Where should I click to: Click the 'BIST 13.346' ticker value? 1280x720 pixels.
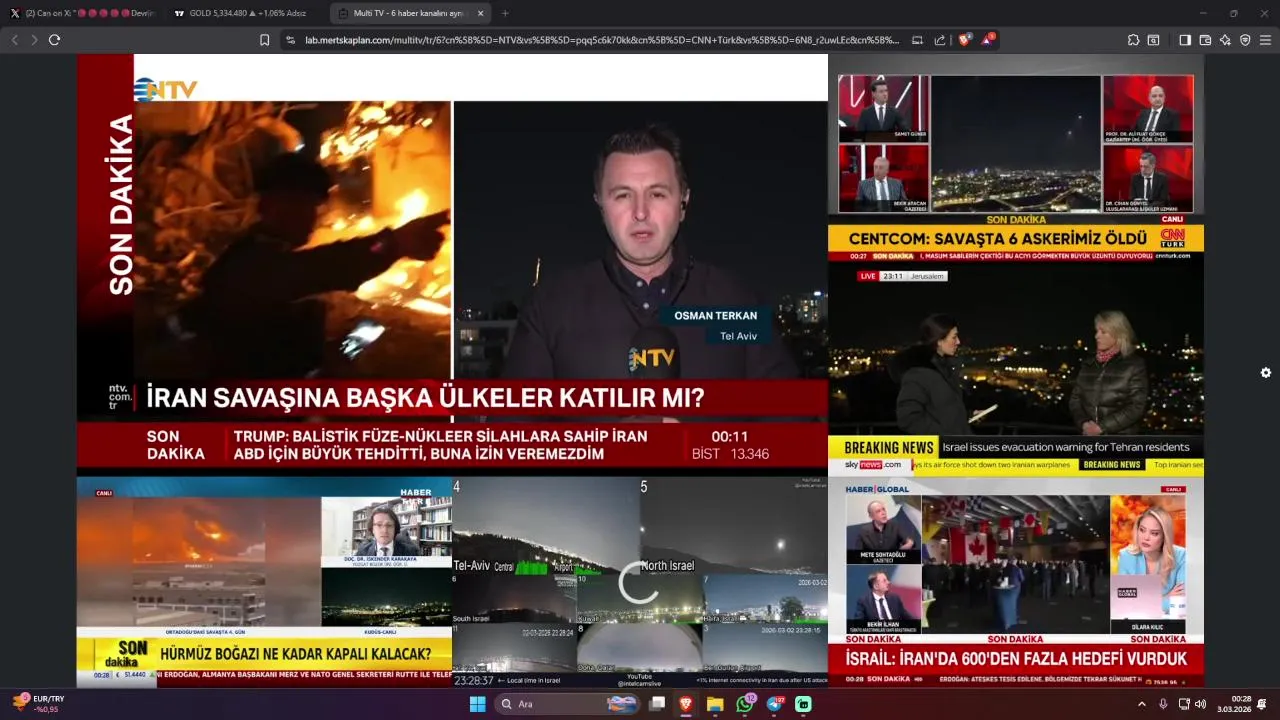pyautogui.click(x=730, y=454)
